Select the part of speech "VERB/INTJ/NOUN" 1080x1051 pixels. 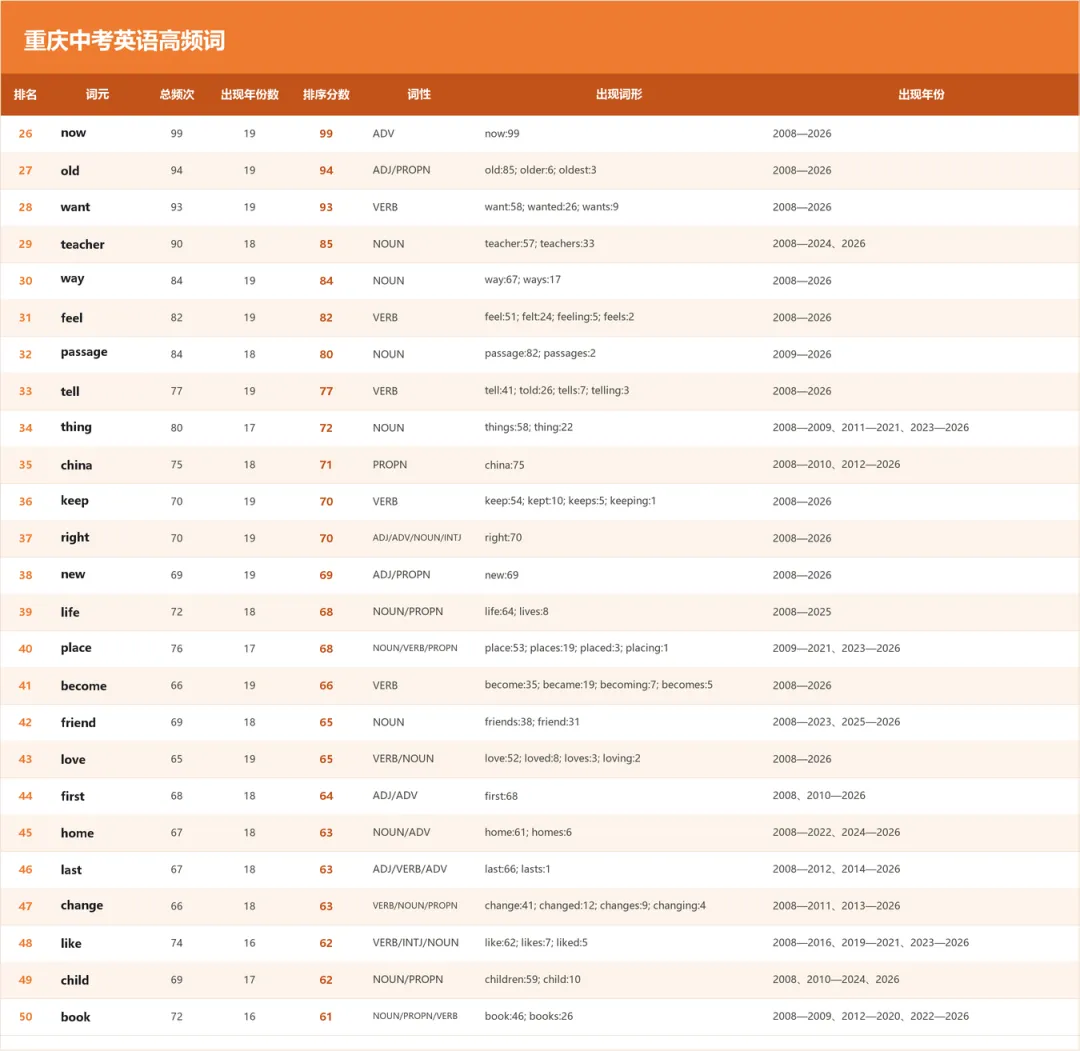coord(415,942)
